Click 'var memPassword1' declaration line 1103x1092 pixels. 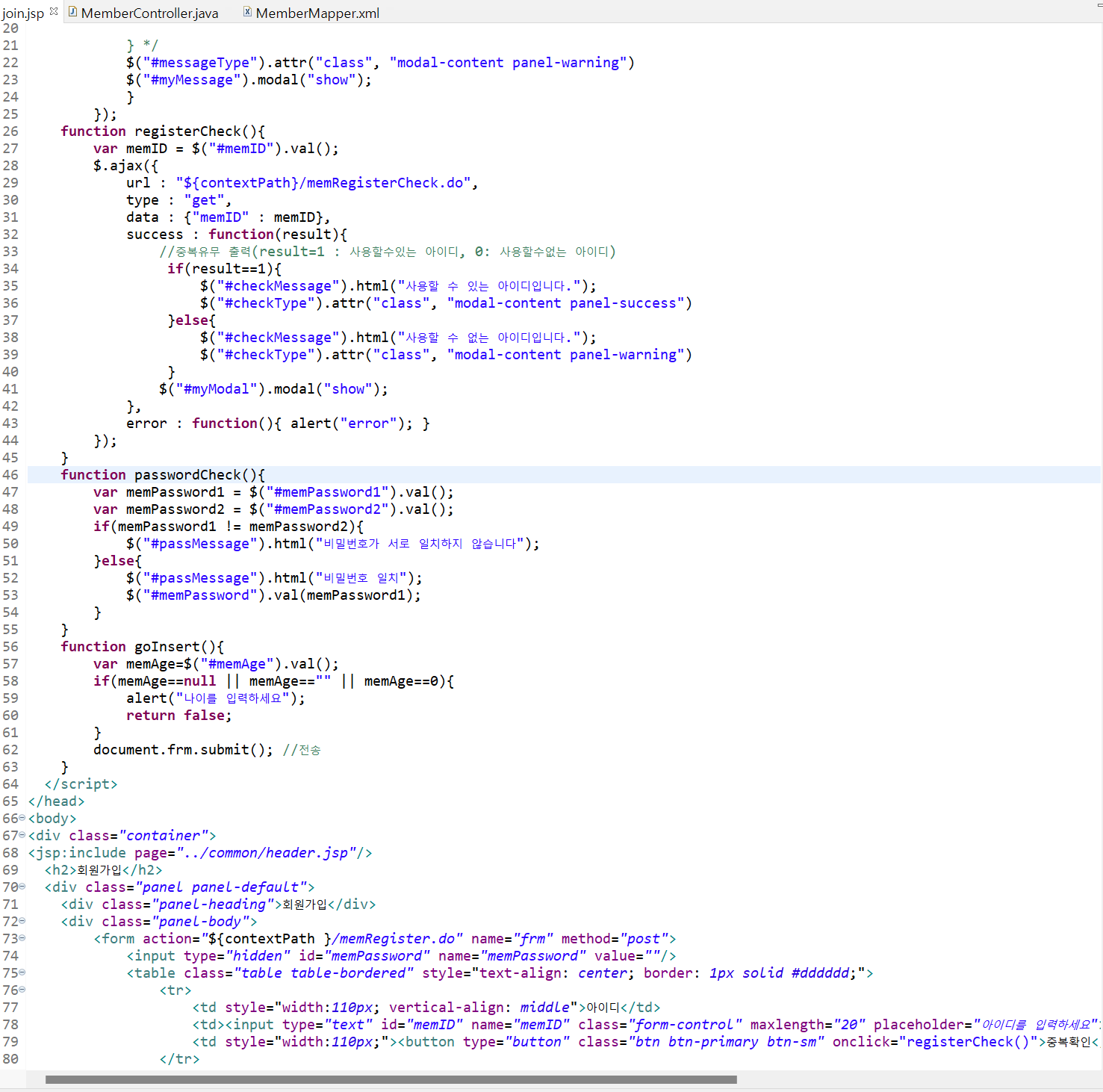pos(273,492)
